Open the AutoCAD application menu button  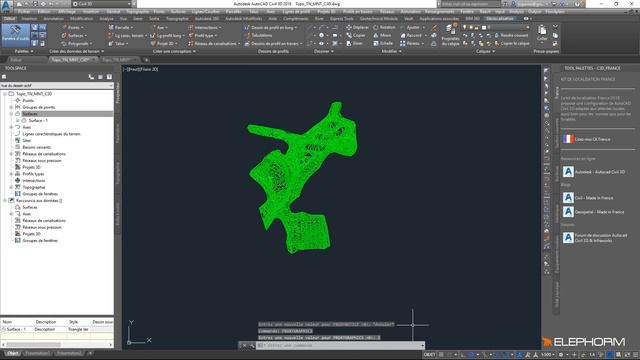[x=6, y=6]
